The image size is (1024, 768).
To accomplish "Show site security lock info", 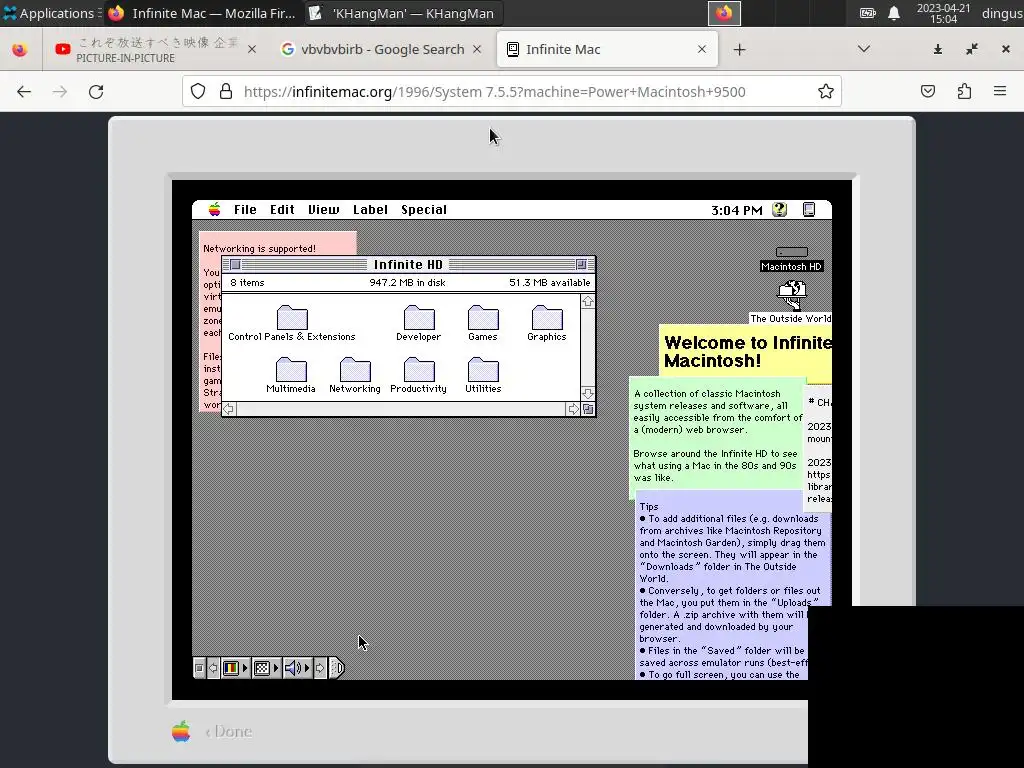I will click(x=226, y=91).
